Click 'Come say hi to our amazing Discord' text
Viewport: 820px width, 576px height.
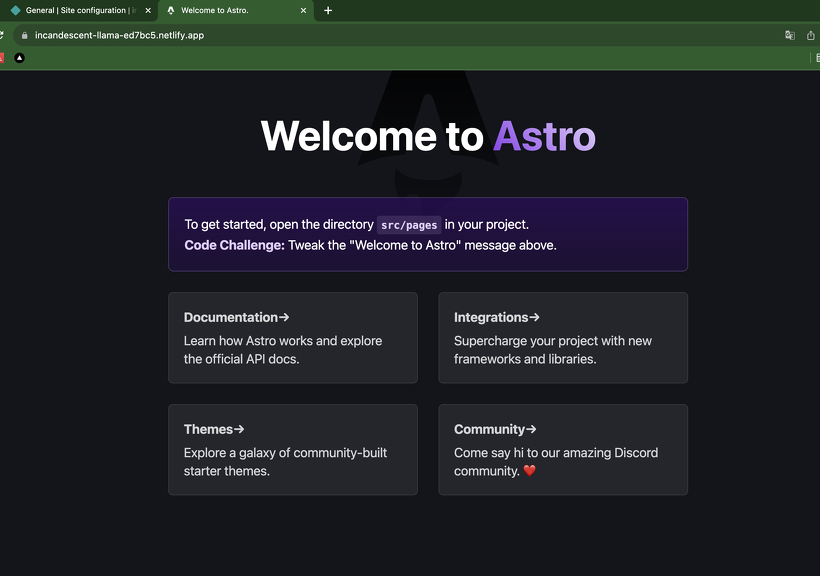coord(556,453)
